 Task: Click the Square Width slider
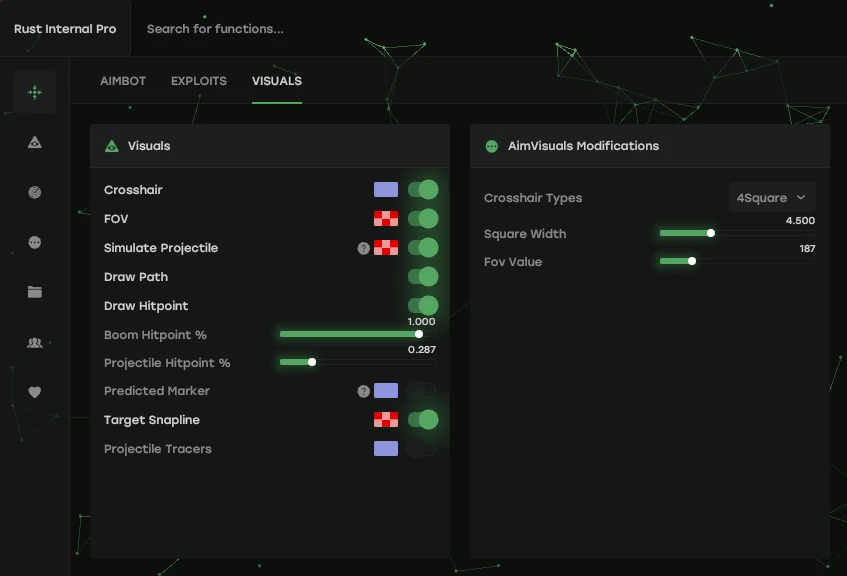pyautogui.click(x=737, y=233)
